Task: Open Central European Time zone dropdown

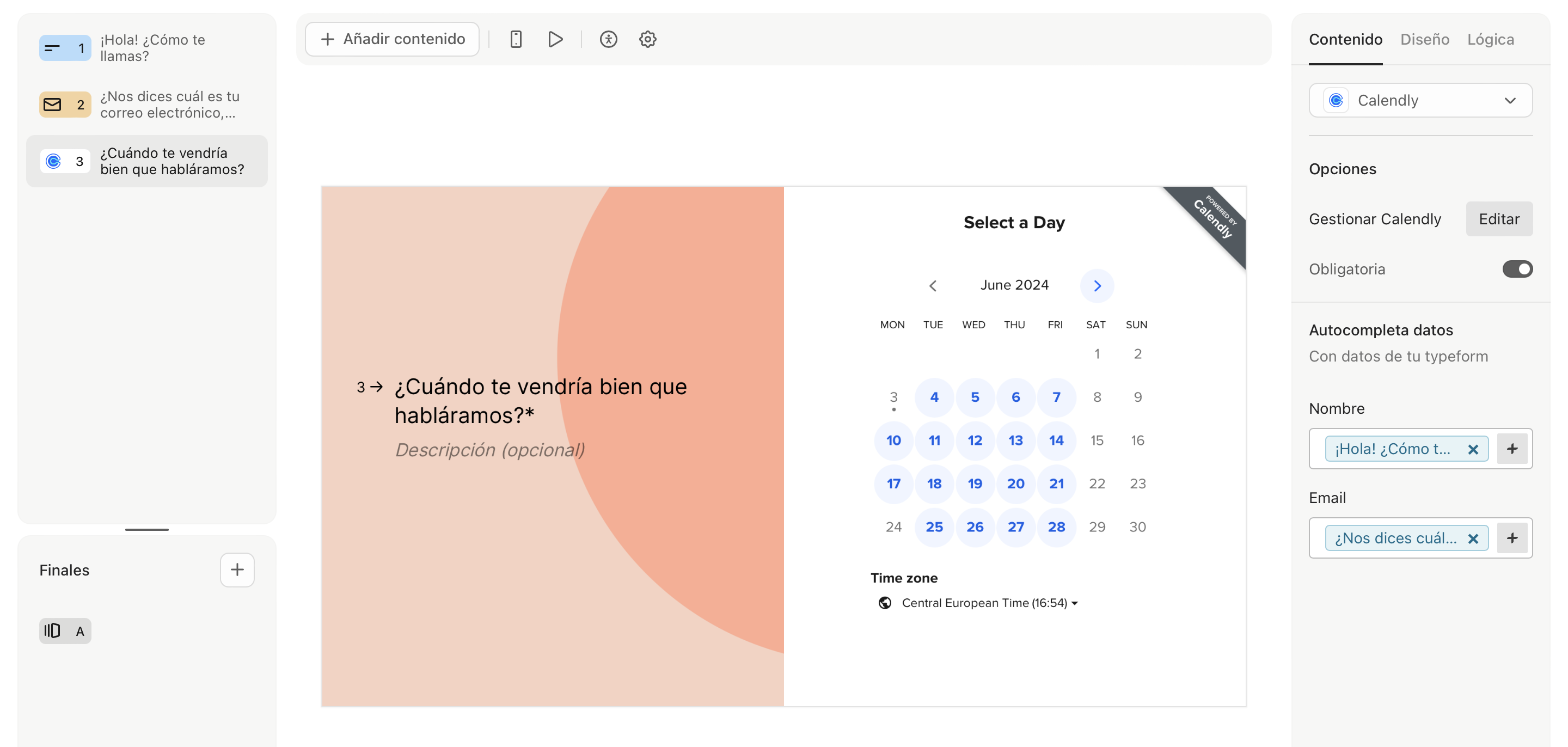Action: (x=989, y=603)
